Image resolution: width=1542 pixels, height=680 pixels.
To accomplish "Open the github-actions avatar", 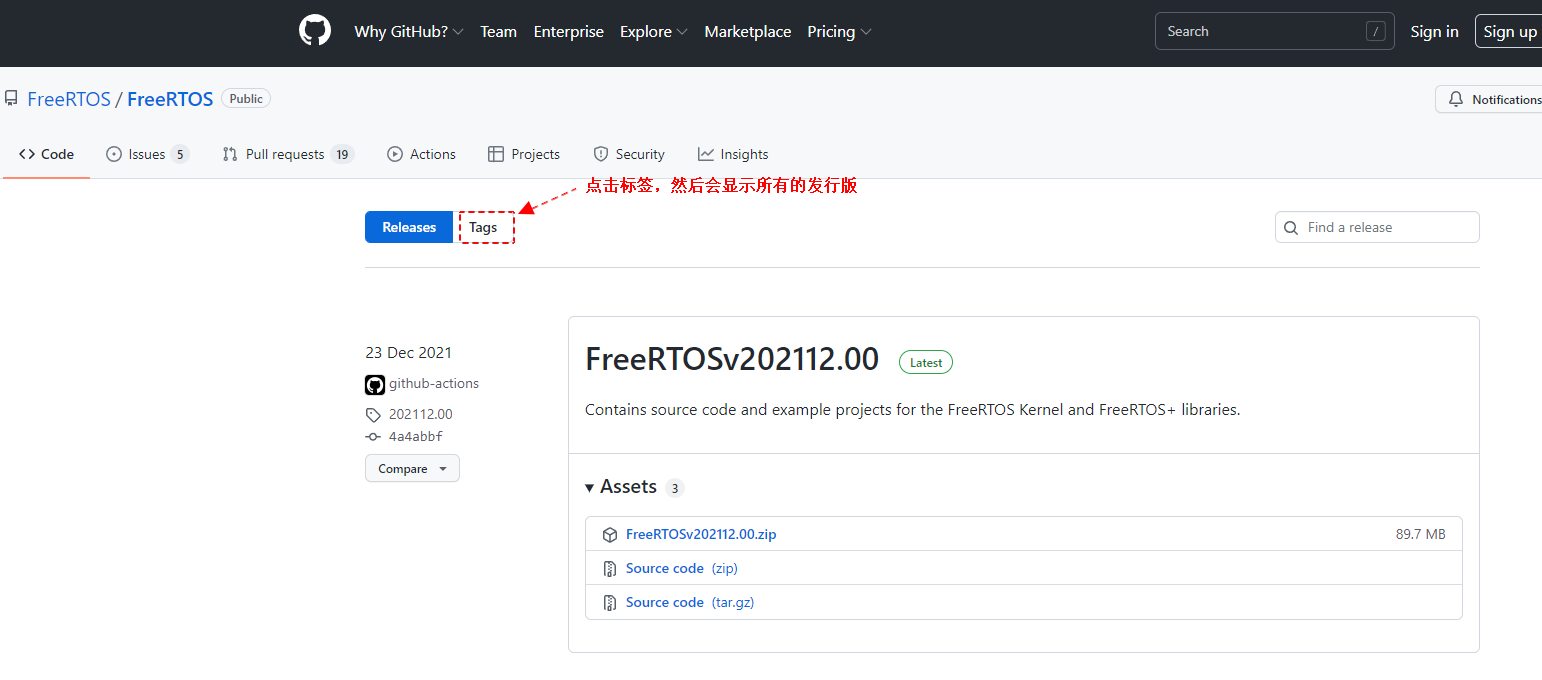I will (x=375, y=384).
